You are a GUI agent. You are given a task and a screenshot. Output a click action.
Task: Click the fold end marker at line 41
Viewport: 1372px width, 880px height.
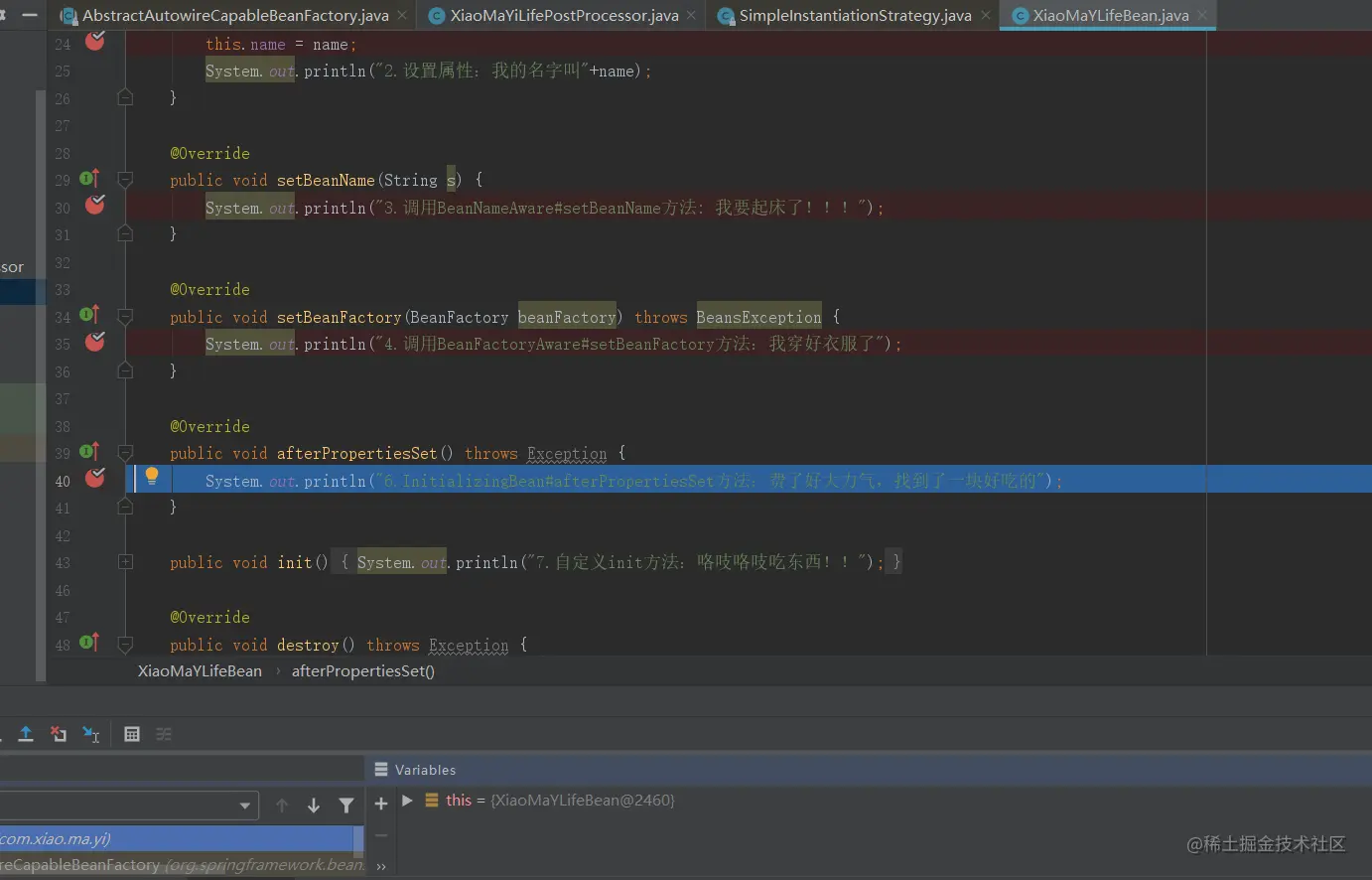click(x=125, y=507)
